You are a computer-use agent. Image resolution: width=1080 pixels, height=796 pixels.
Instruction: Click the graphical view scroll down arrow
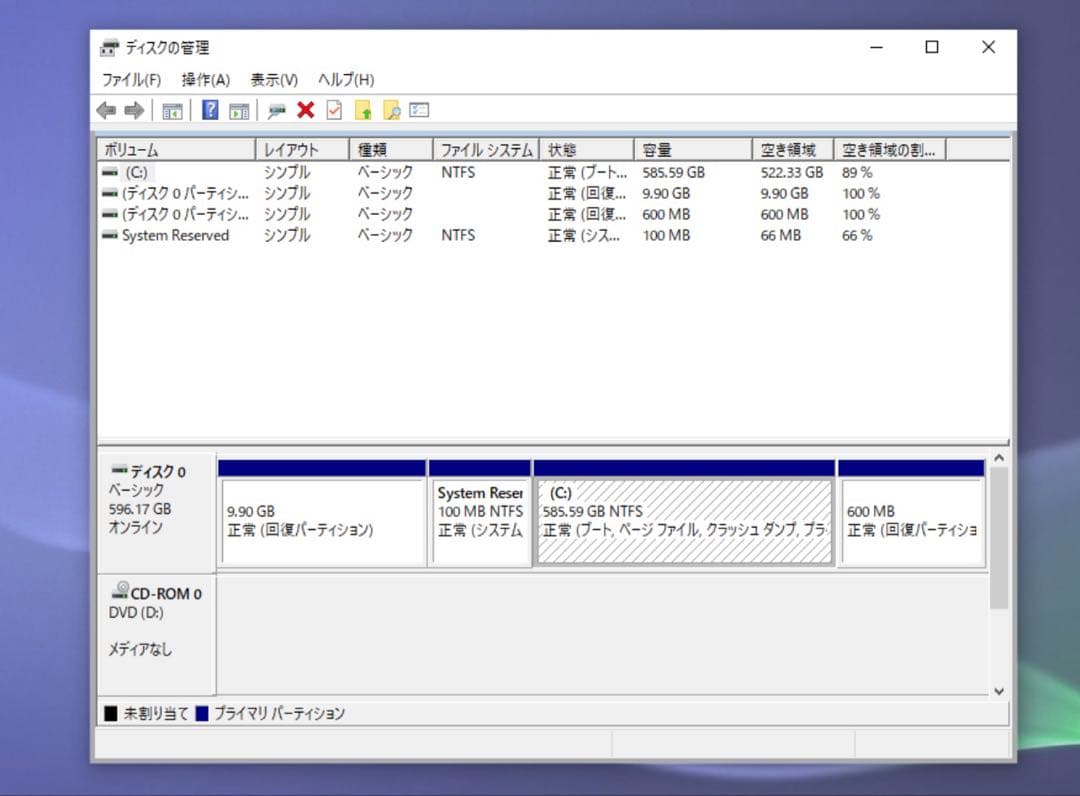pyautogui.click(x=999, y=691)
